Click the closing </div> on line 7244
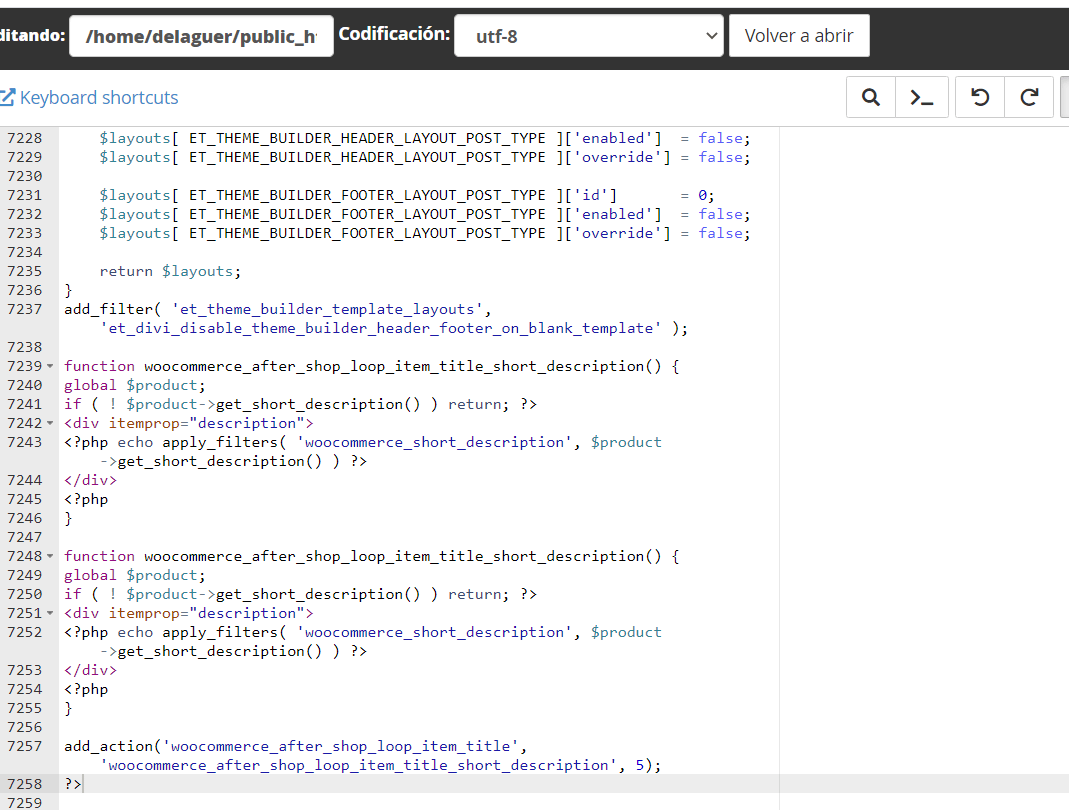This screenshot has height=810, width=1069. coord(91,480)
